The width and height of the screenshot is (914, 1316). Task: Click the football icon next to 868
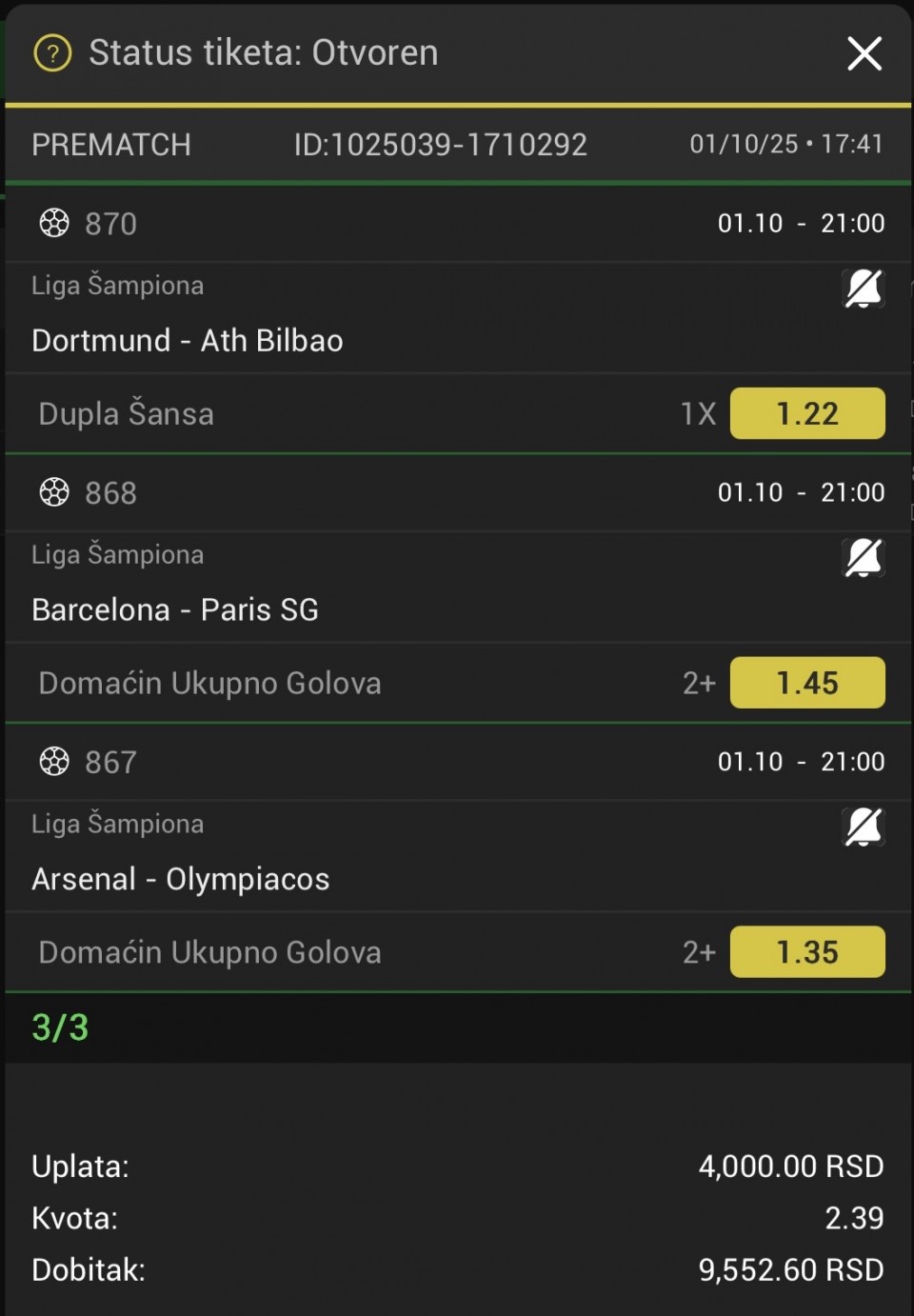54,492
